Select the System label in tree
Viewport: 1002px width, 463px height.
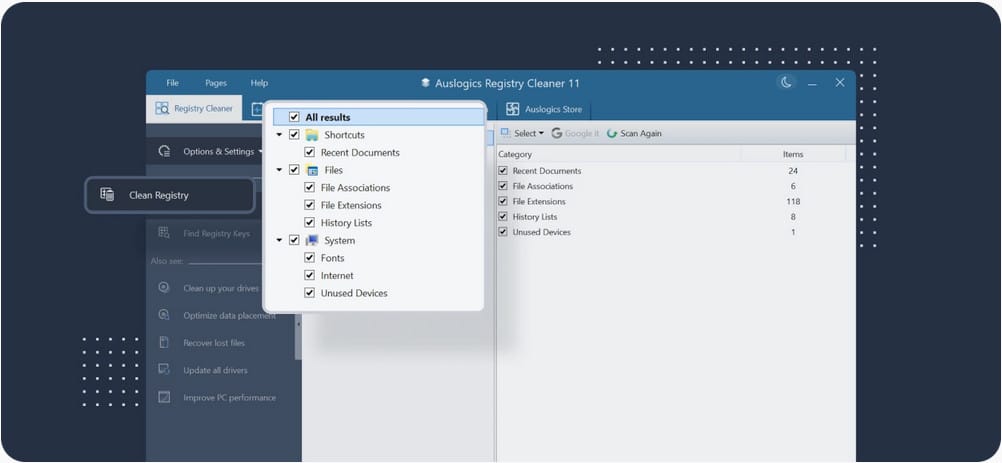[x=339, y=240]
